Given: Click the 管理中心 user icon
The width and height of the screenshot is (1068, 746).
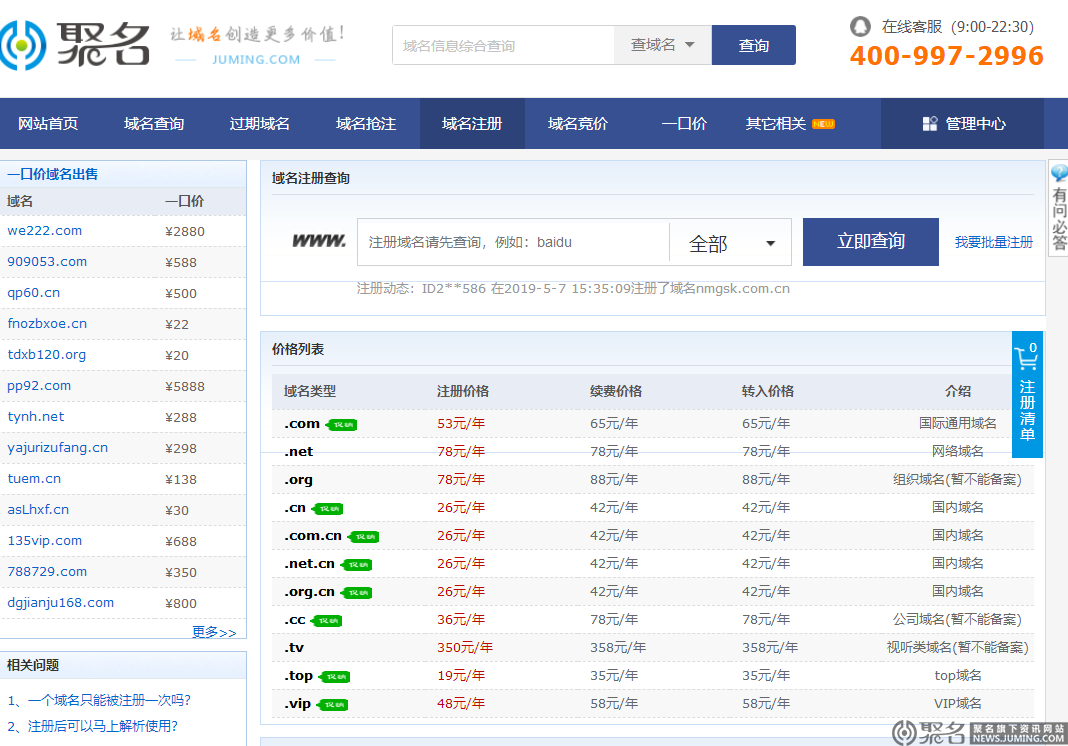Looking at the screenshot, I should coord(928,123).
